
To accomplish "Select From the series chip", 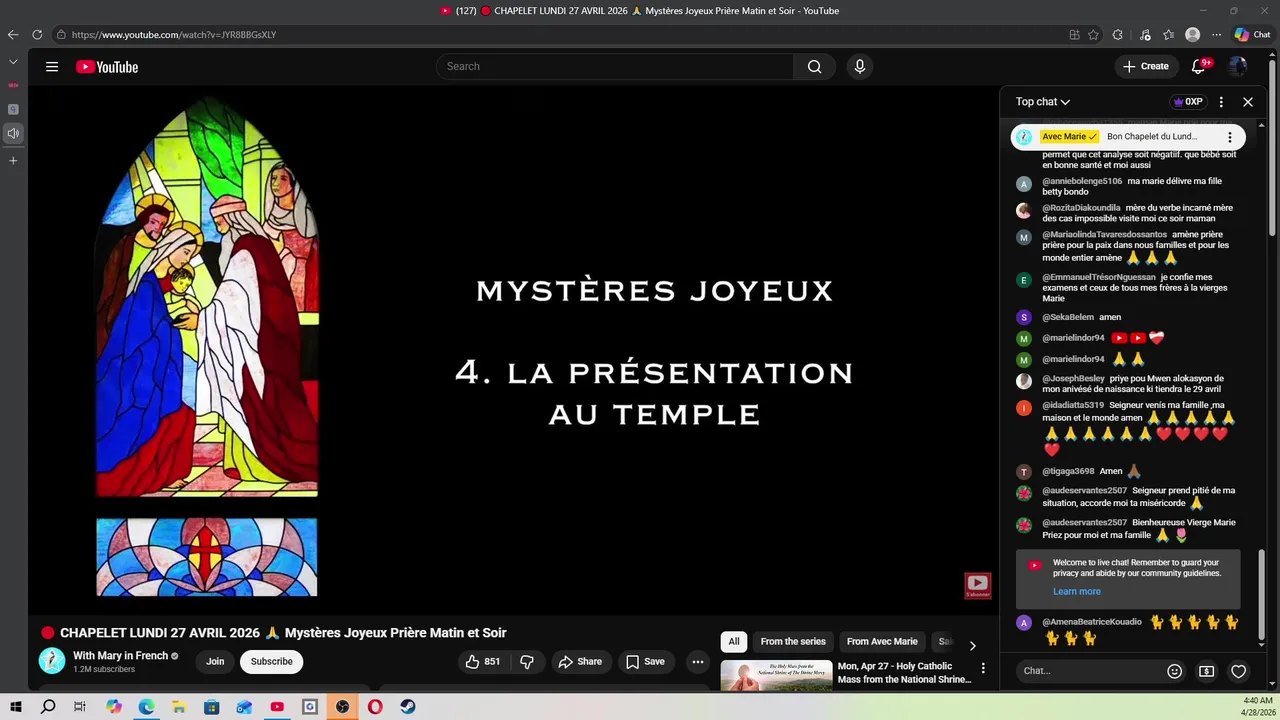I will [x=793, y=642].
